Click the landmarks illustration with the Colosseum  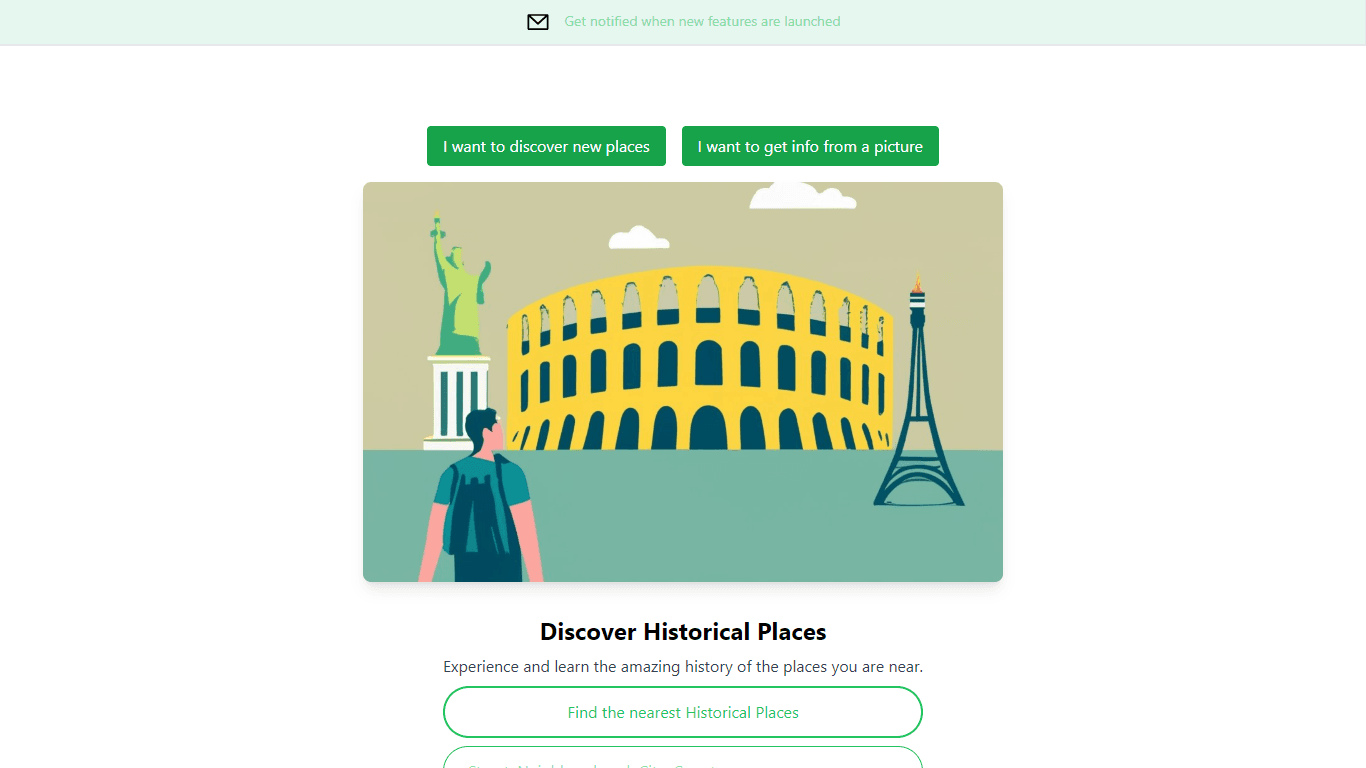683,382
